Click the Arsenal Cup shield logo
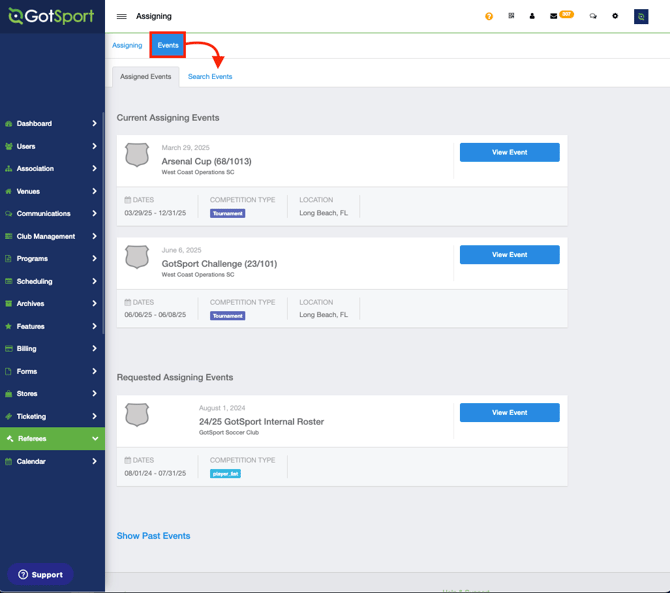 point(137,155)
